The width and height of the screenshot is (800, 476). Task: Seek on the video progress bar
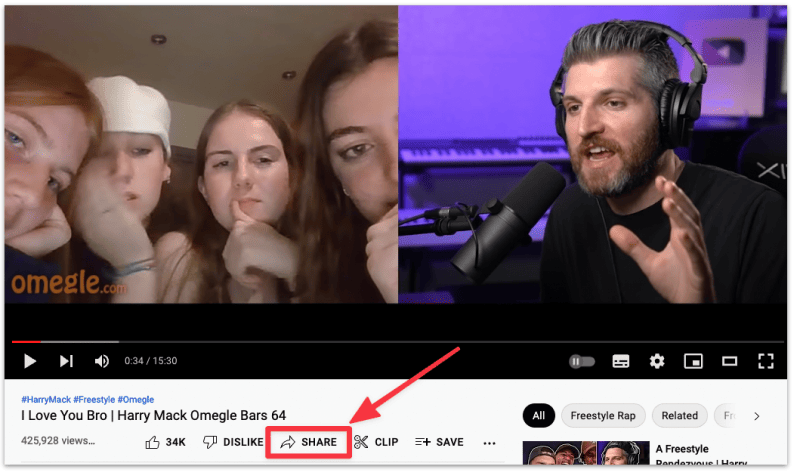click(399, 344)
